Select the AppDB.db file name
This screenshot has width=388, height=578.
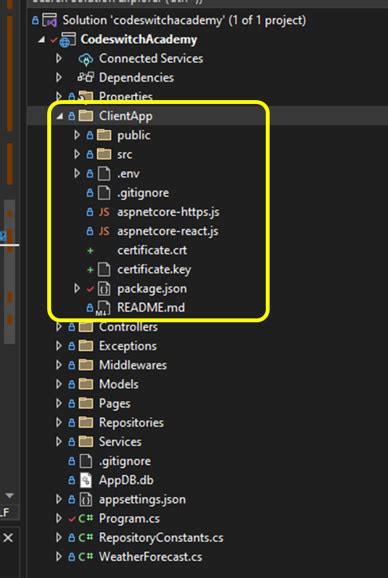pos(126,480)
